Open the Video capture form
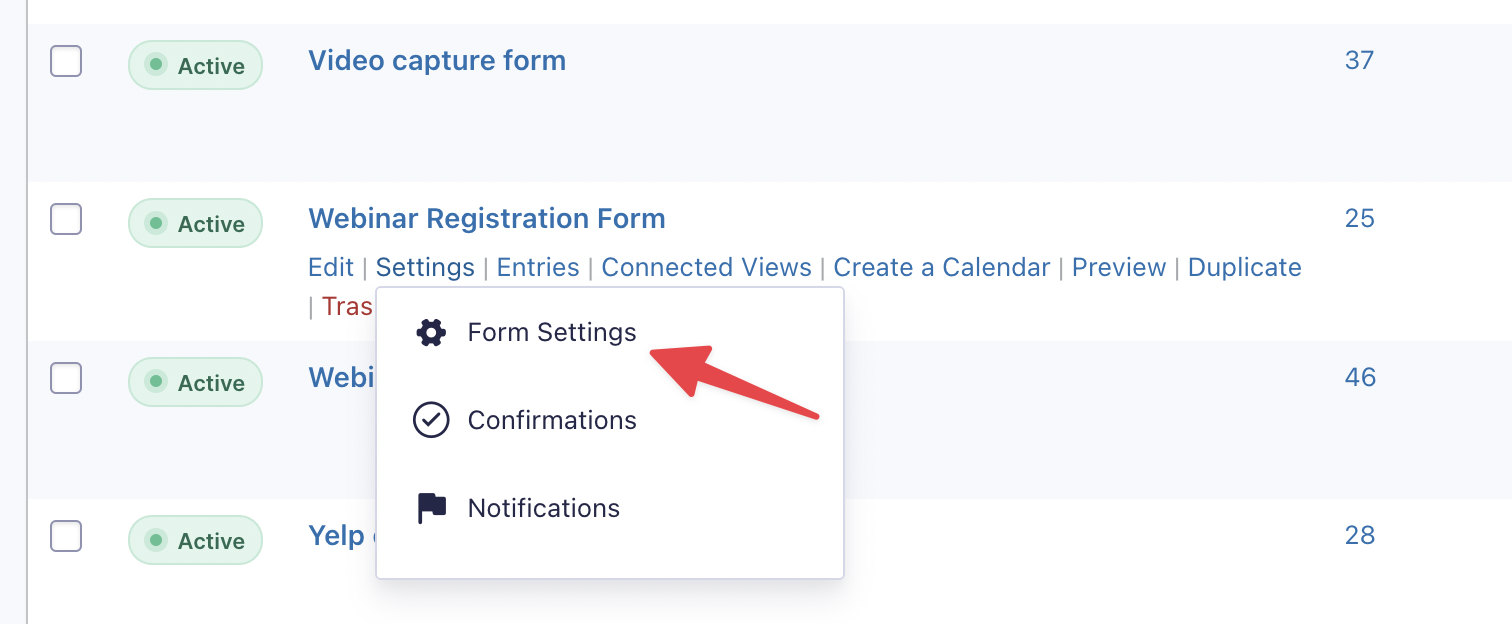The width and height of the screenshot is (1512, 624). click(436, 60)
